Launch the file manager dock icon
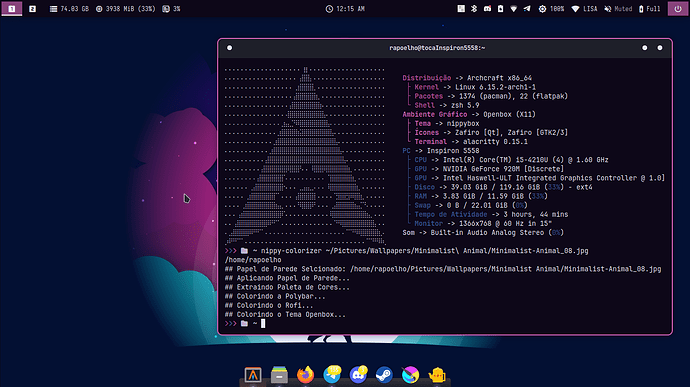 tap(279, 375)
